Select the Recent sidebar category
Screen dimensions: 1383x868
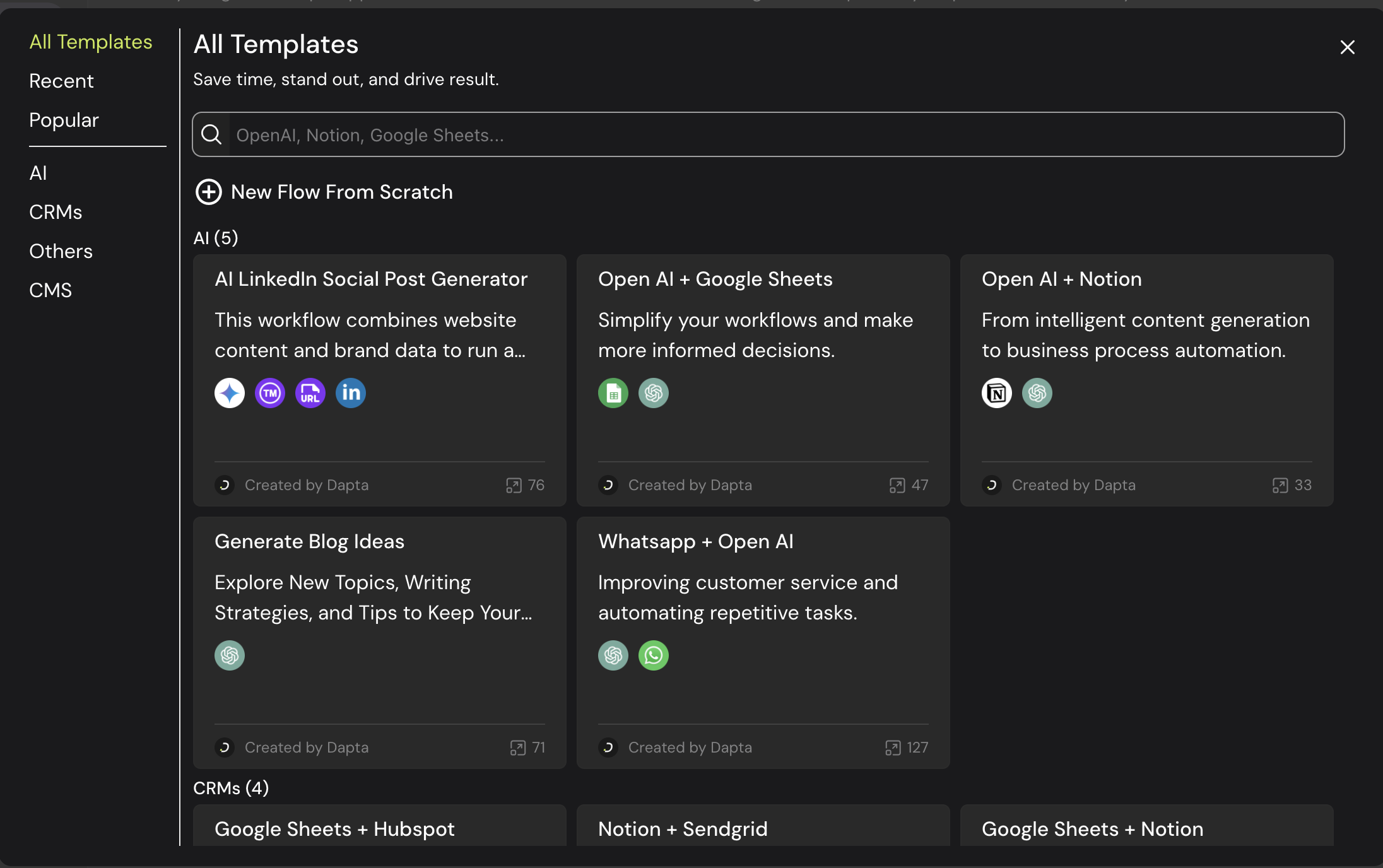(x=61, y=81)
